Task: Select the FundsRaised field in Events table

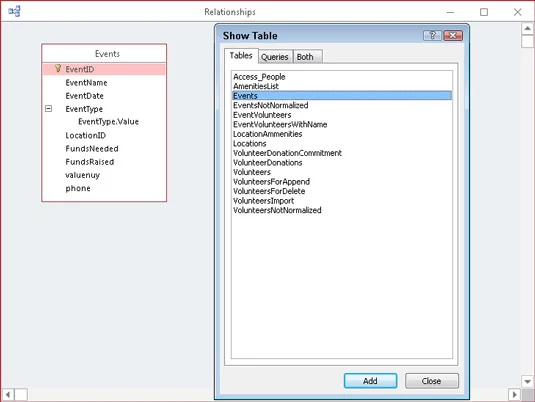Action: (90, 162)
